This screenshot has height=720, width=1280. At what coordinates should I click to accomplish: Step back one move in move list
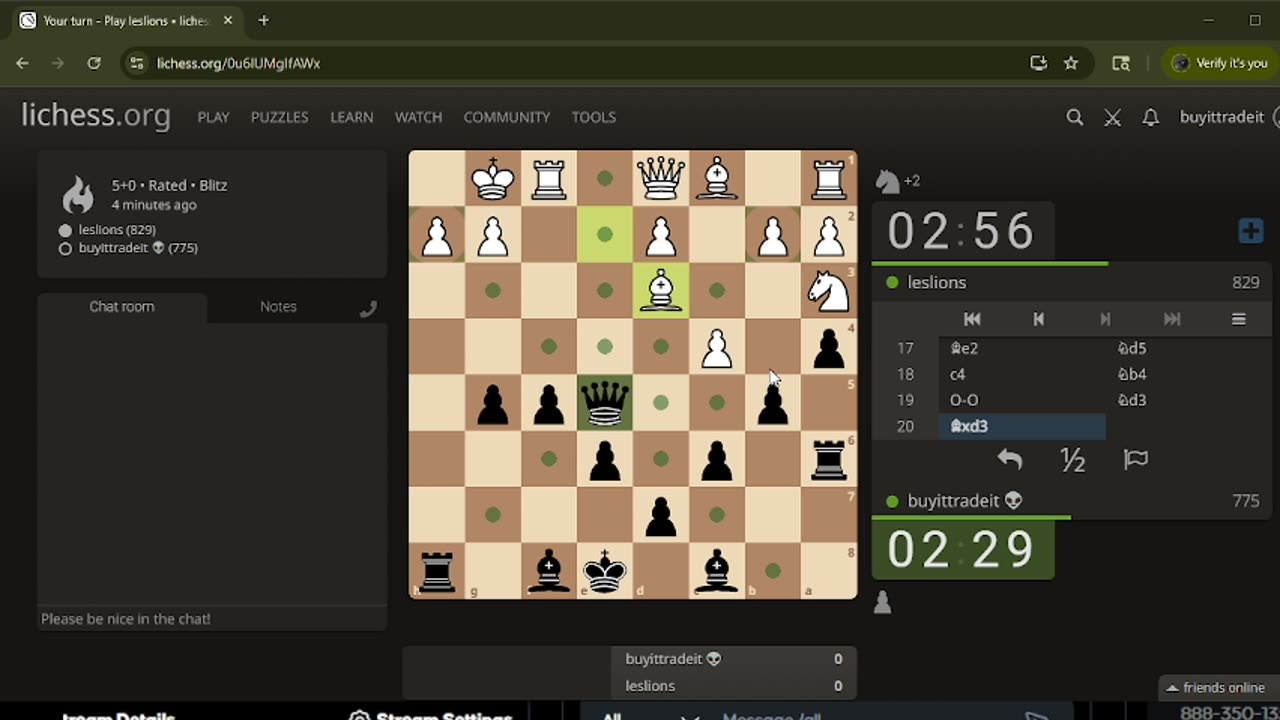coord(1038,319)
